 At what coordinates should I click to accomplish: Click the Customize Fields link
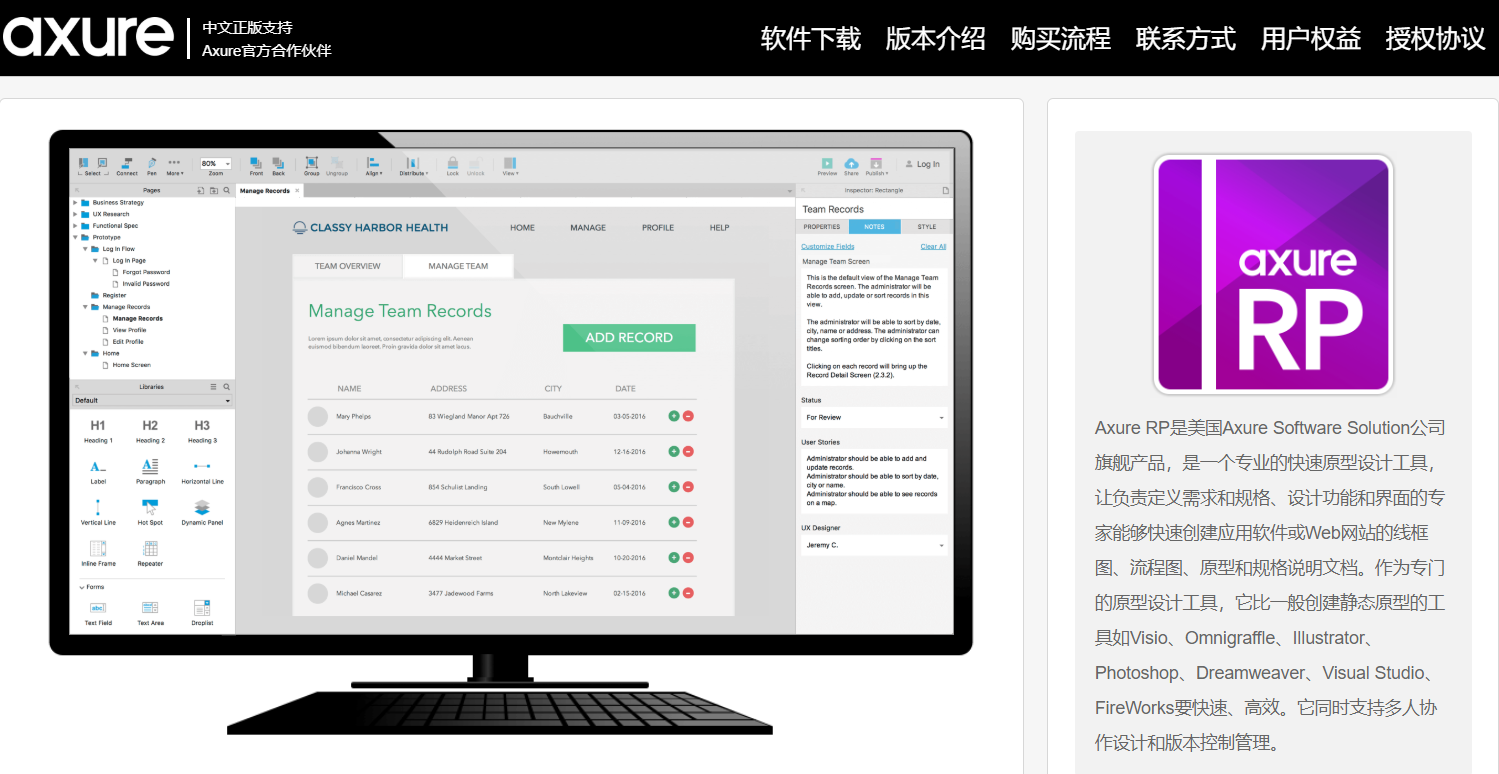(828, 246)
